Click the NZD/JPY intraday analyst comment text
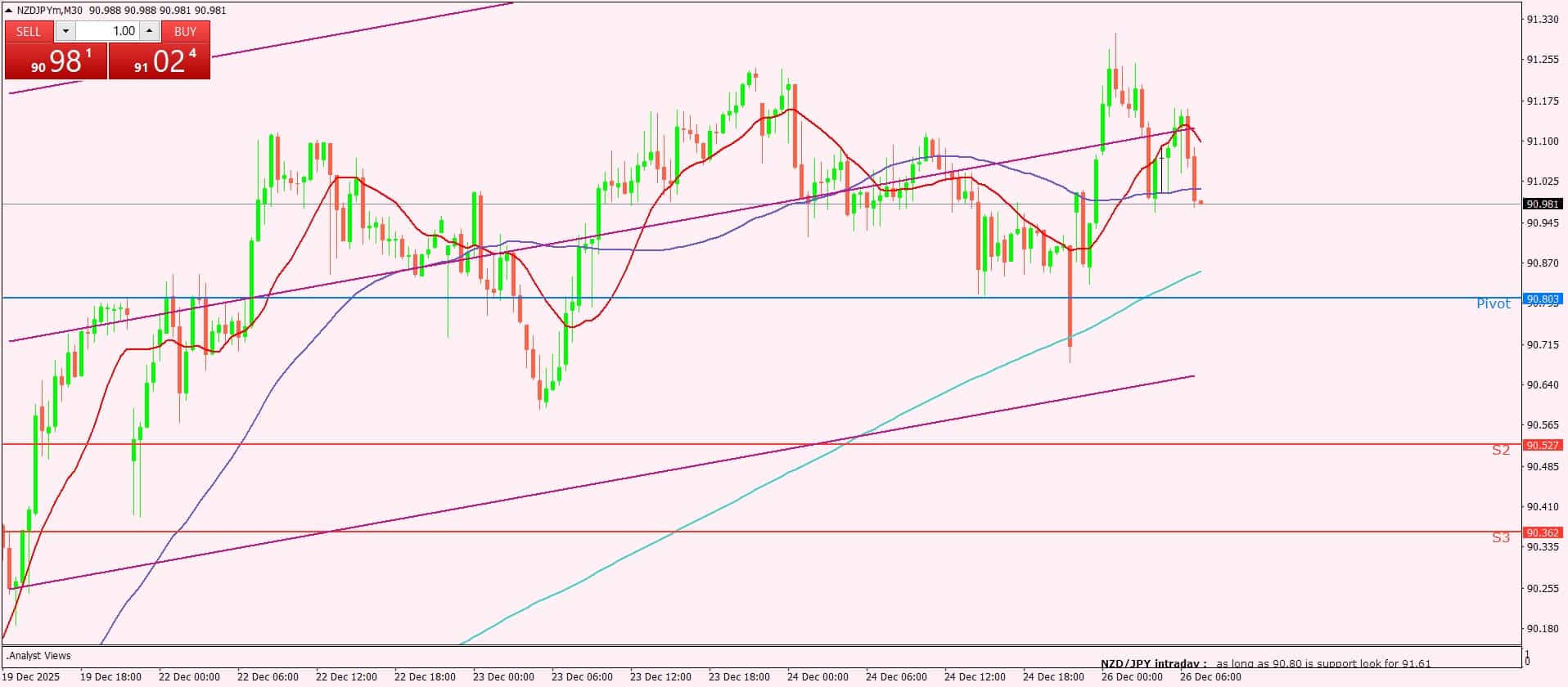 [1265, 663]
